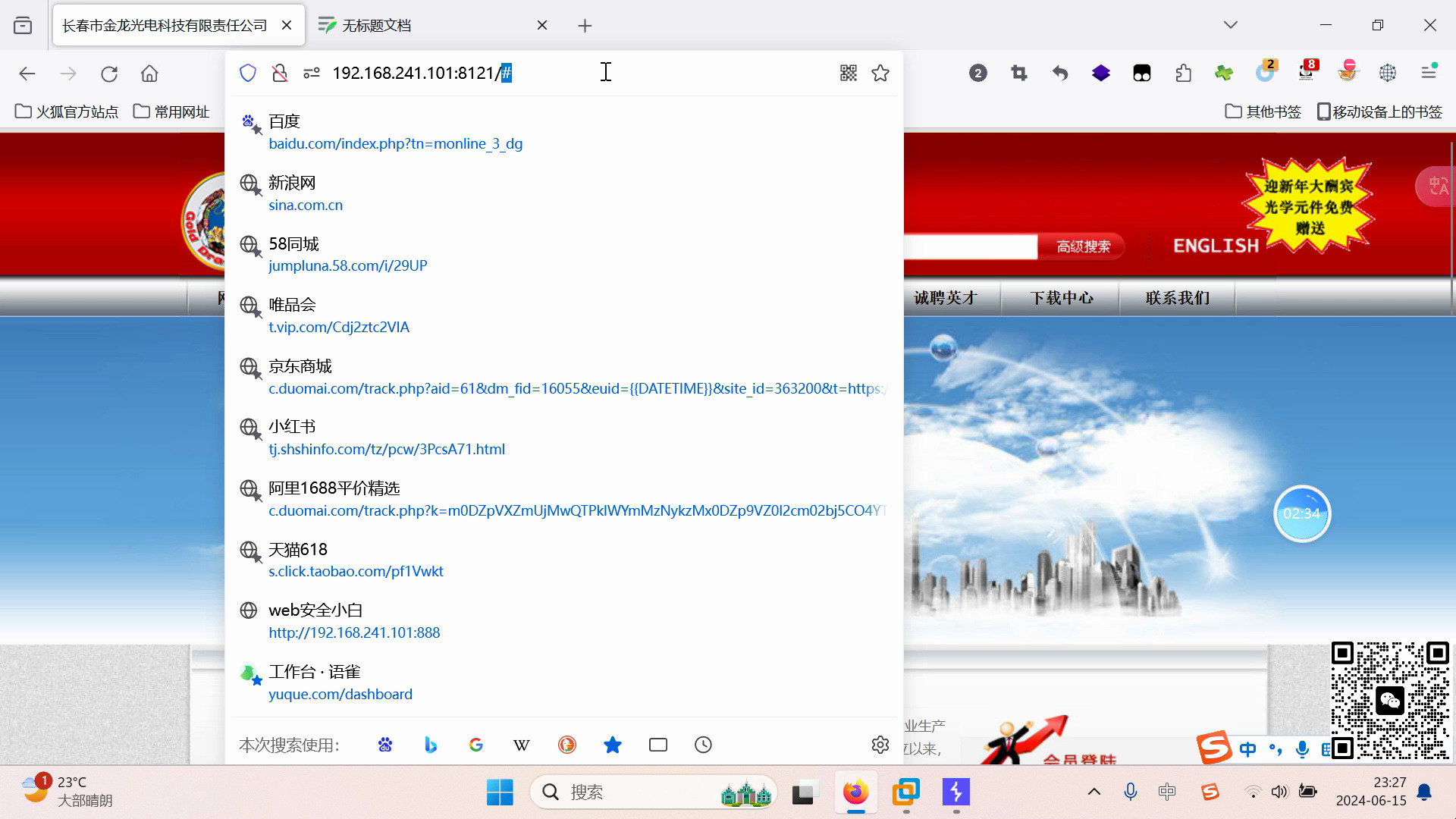Viewport: 1456px width, 819px height.
Task: Click the globe extension icon in toolbar
Action: (1388, 73)
